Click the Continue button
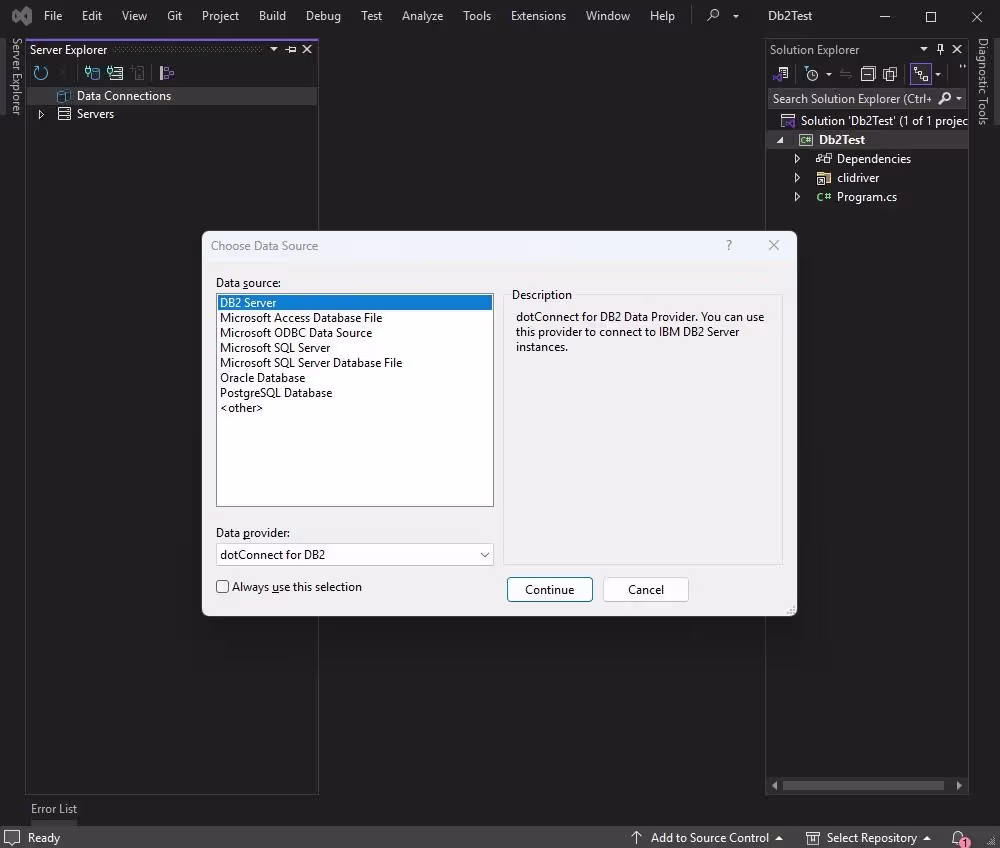The image size is (1000, 848). (550, 590)
